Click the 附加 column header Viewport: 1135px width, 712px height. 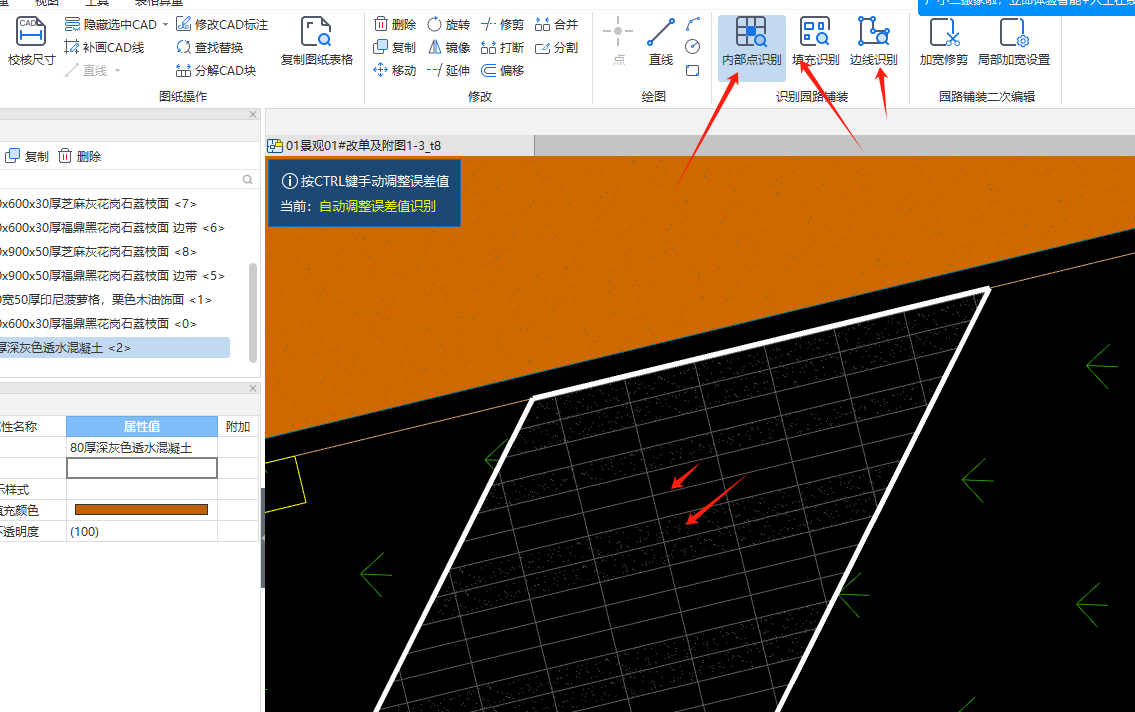237,427
